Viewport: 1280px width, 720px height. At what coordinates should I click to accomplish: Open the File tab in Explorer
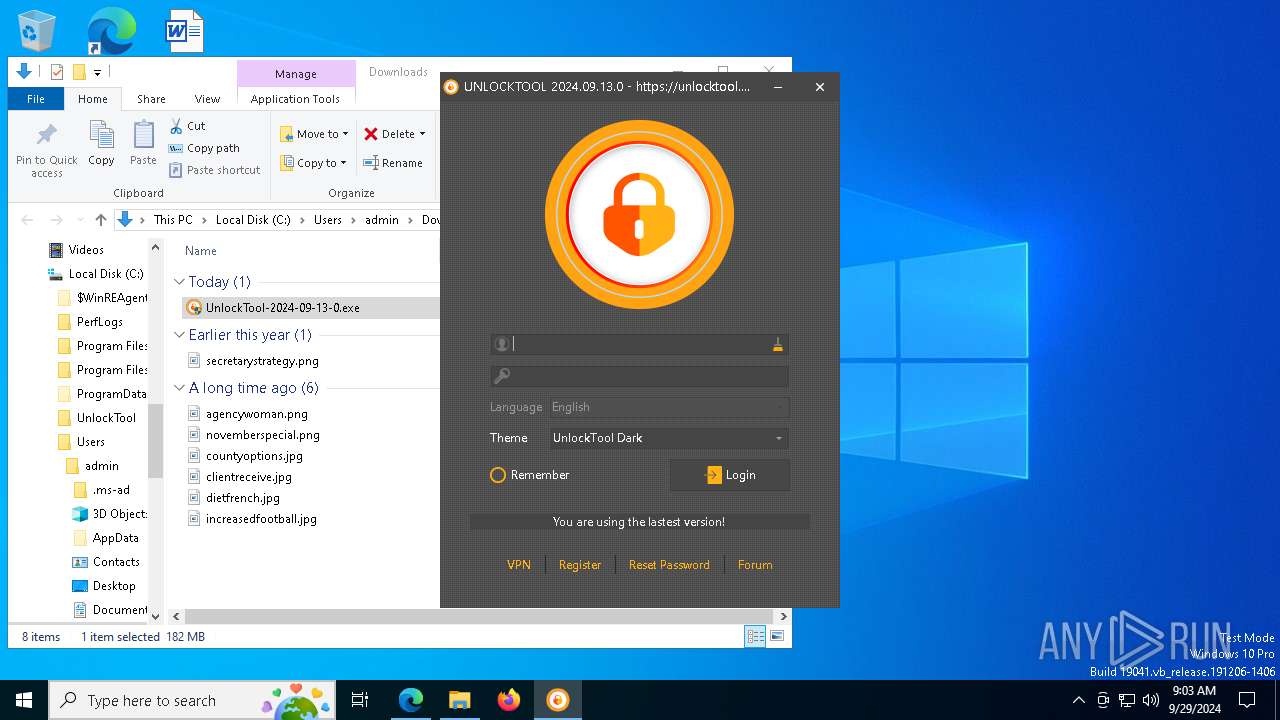click(x=36, y=99)
